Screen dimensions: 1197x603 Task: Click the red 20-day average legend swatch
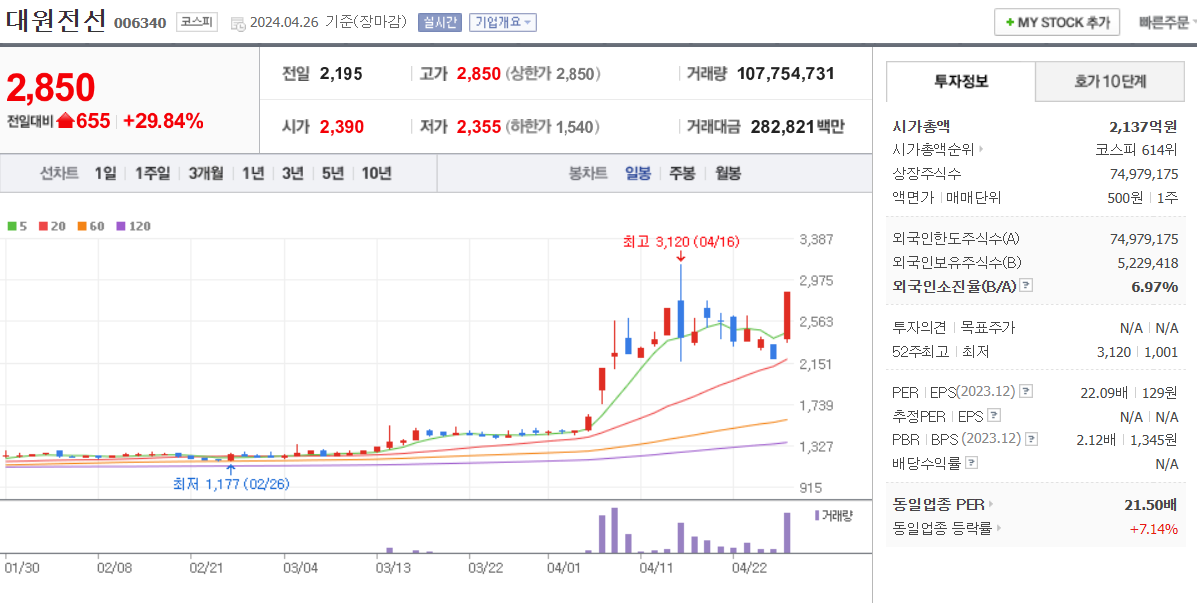pos(44,226)
